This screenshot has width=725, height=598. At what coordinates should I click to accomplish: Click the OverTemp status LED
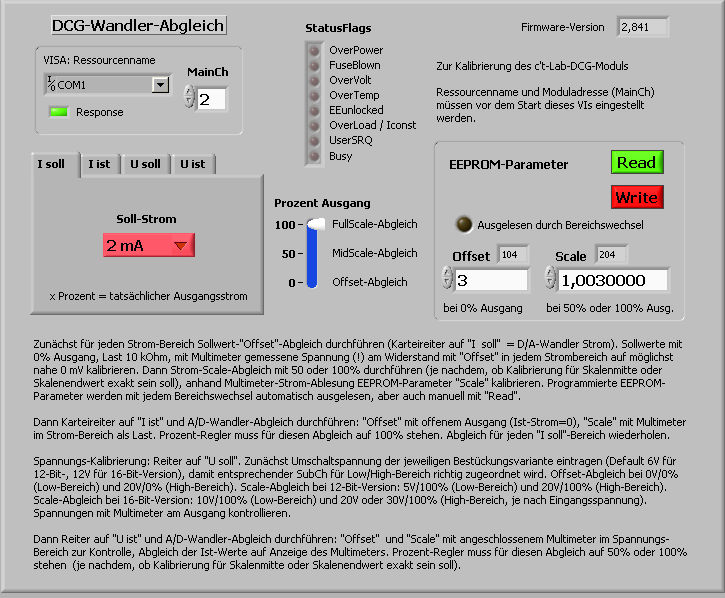(315, 95)
